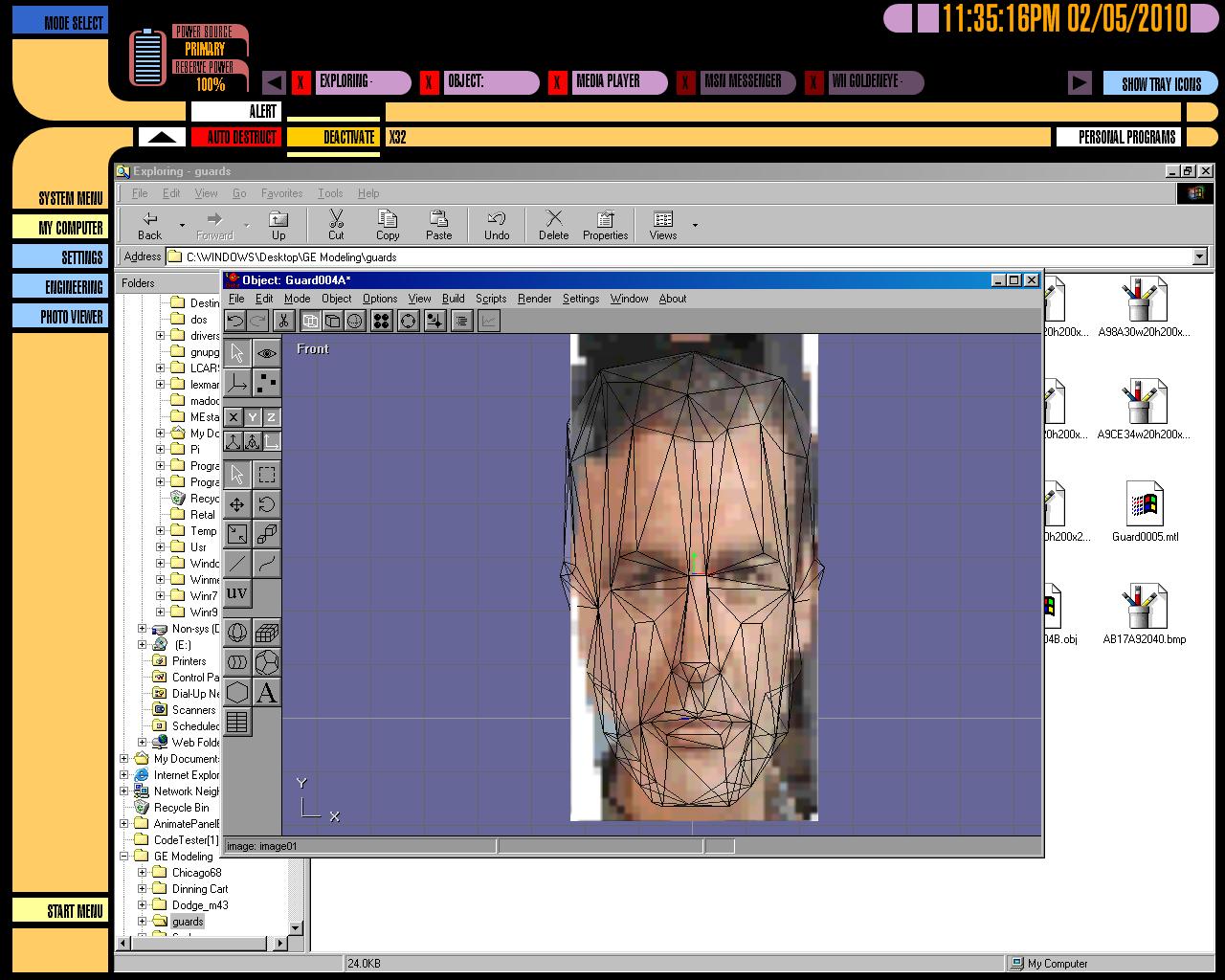
Task: Expand the Chicago68 folder
Action: 143,873
